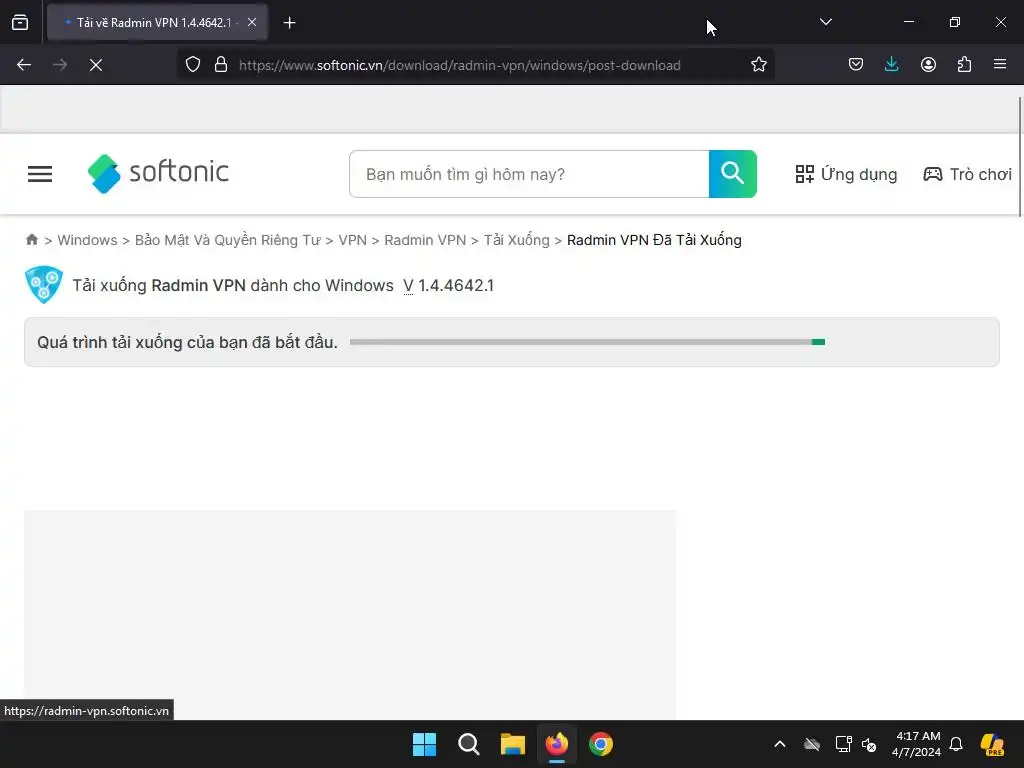1024x768 pixels.
Task: Click current page 'Radmin VPN Đã Tải Xuống' breadcrumb
Action: pos(654,240)
